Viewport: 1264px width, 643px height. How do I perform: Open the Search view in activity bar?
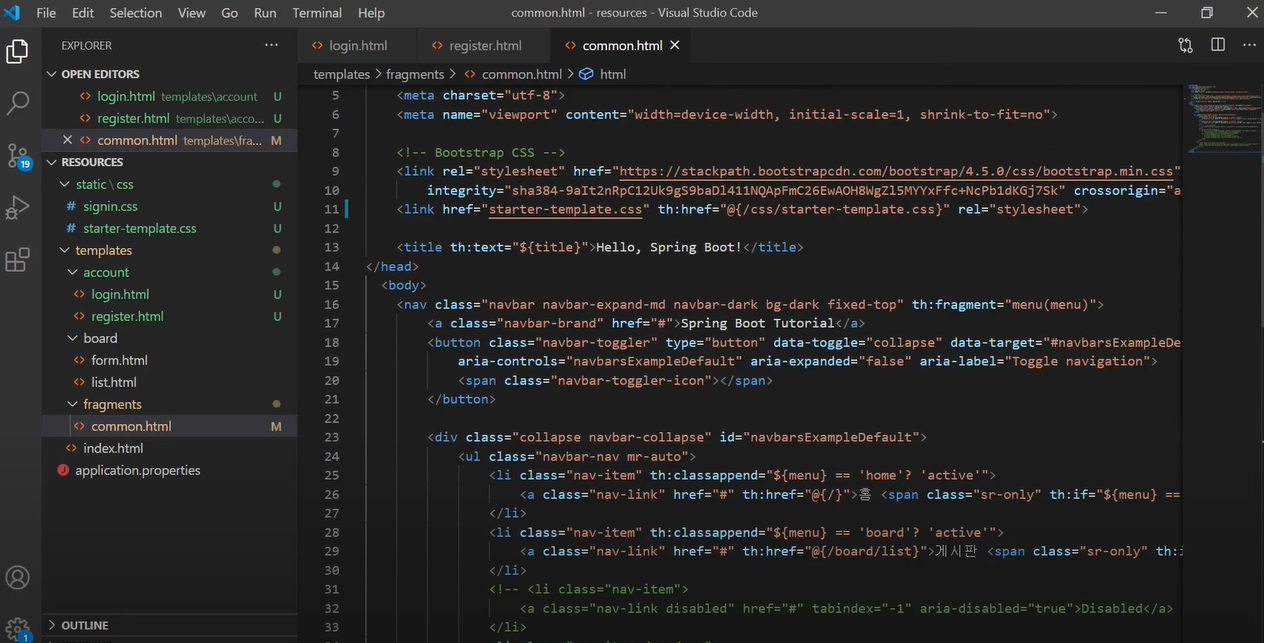point(18,103)
